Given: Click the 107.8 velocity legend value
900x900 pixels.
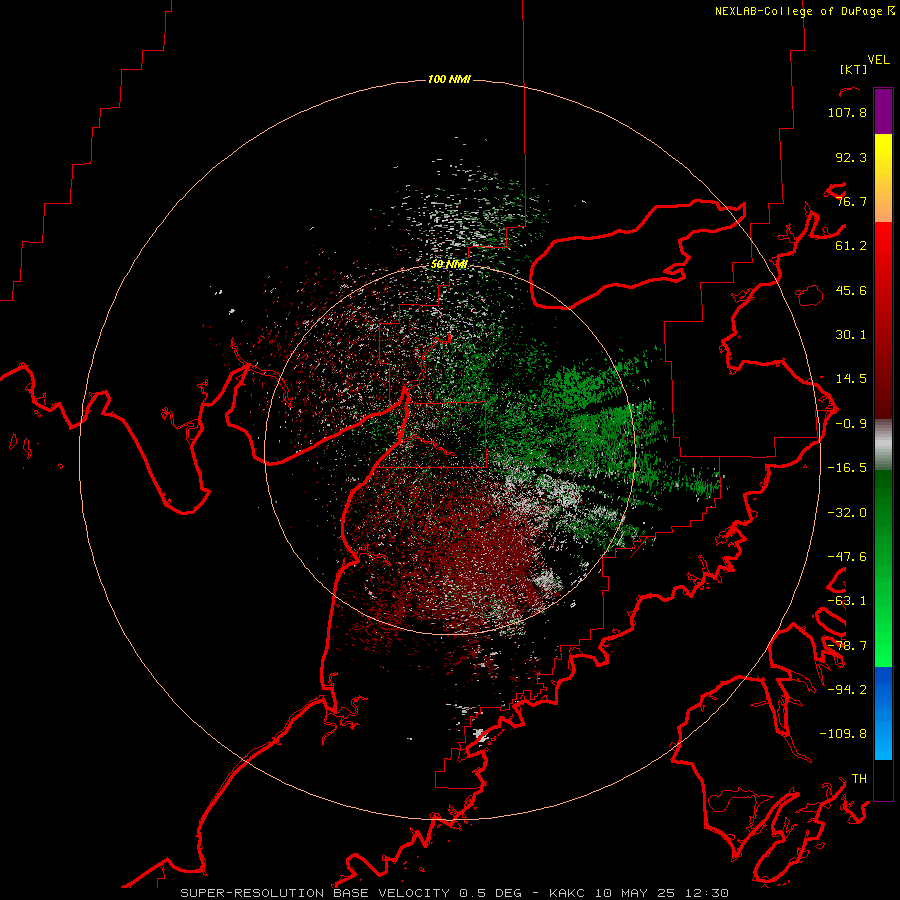Looking at the screenshot, I should (847, 112).
